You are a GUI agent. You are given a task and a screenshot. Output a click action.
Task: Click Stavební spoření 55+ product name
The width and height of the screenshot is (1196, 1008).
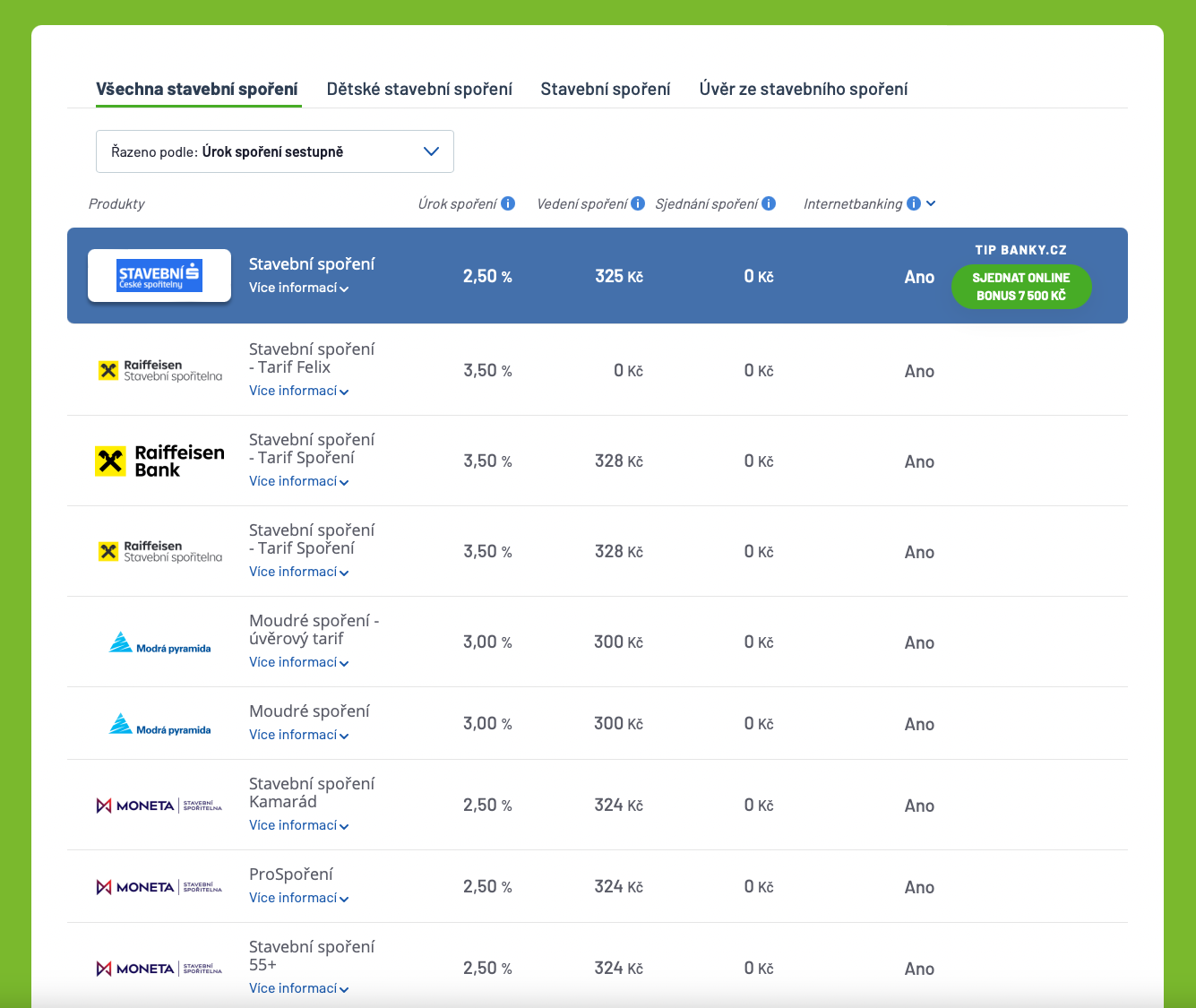[311, 955]
